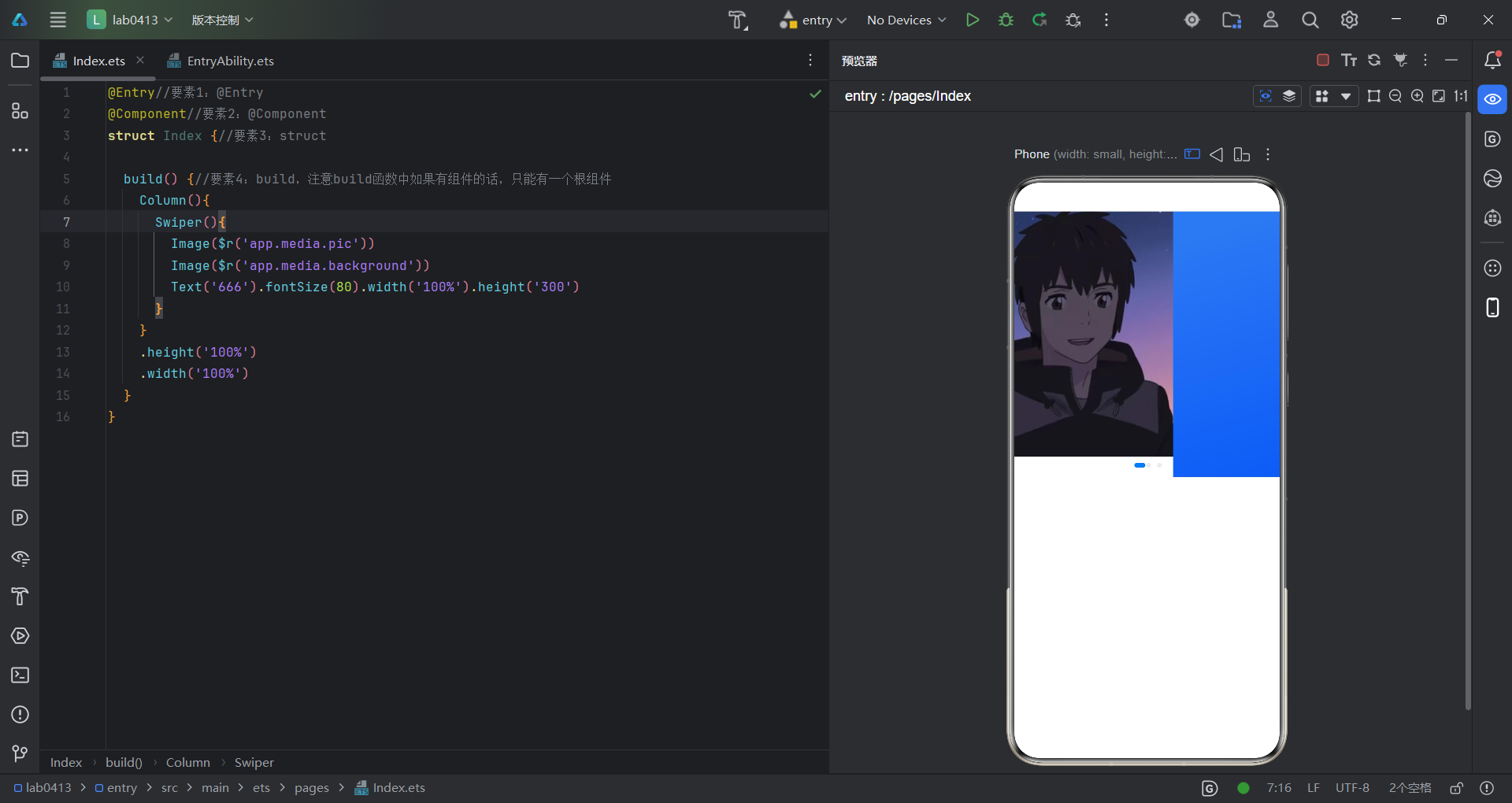This screenshot has width=1512, height=803.
Task: Start debugging with the bug icon
Action: tap(1006, 20)
